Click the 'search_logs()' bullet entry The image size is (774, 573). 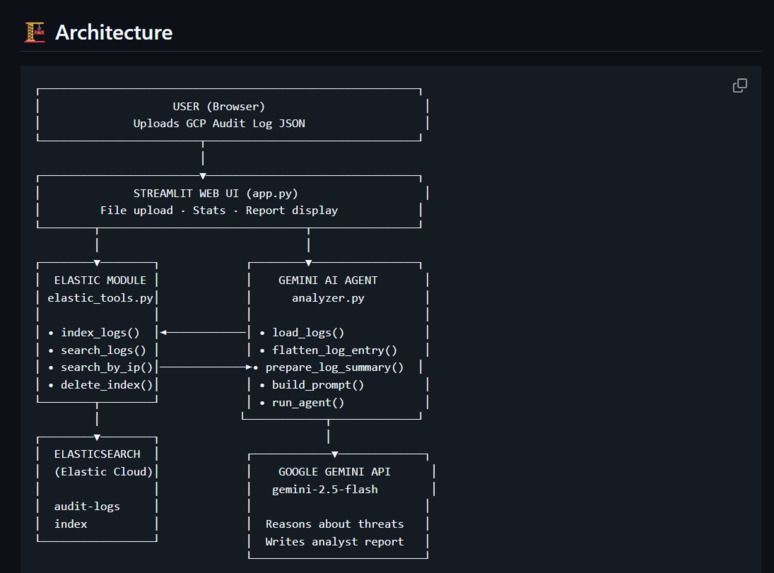click(98, 350)
